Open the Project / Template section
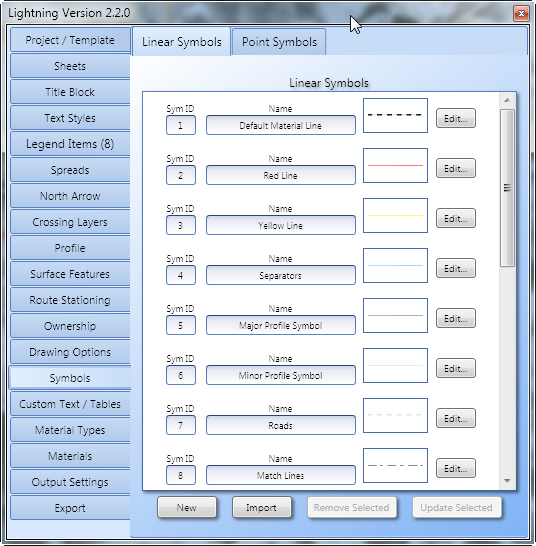The height and width of the screenshot is (546, 536). [70, 40]
